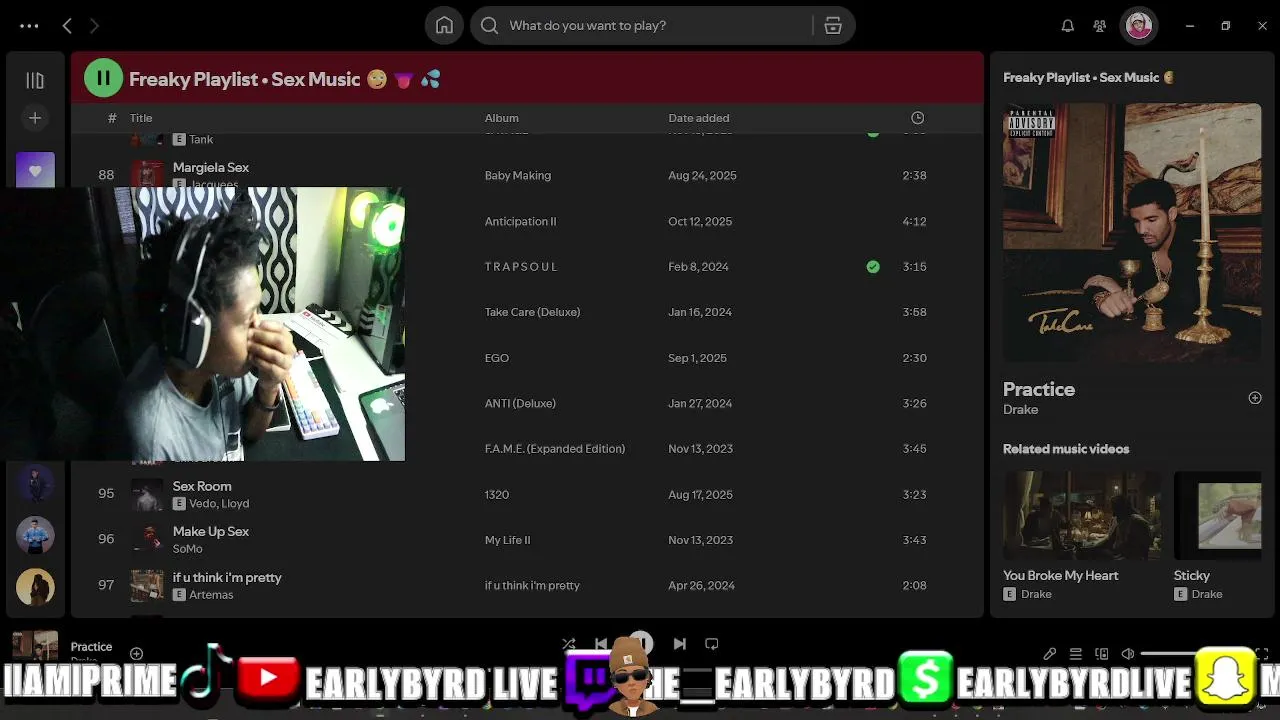The height and width of the screenshot is (720, 1280).
Task: Open Drake artist link under Practice
Action: (1021, 410)
